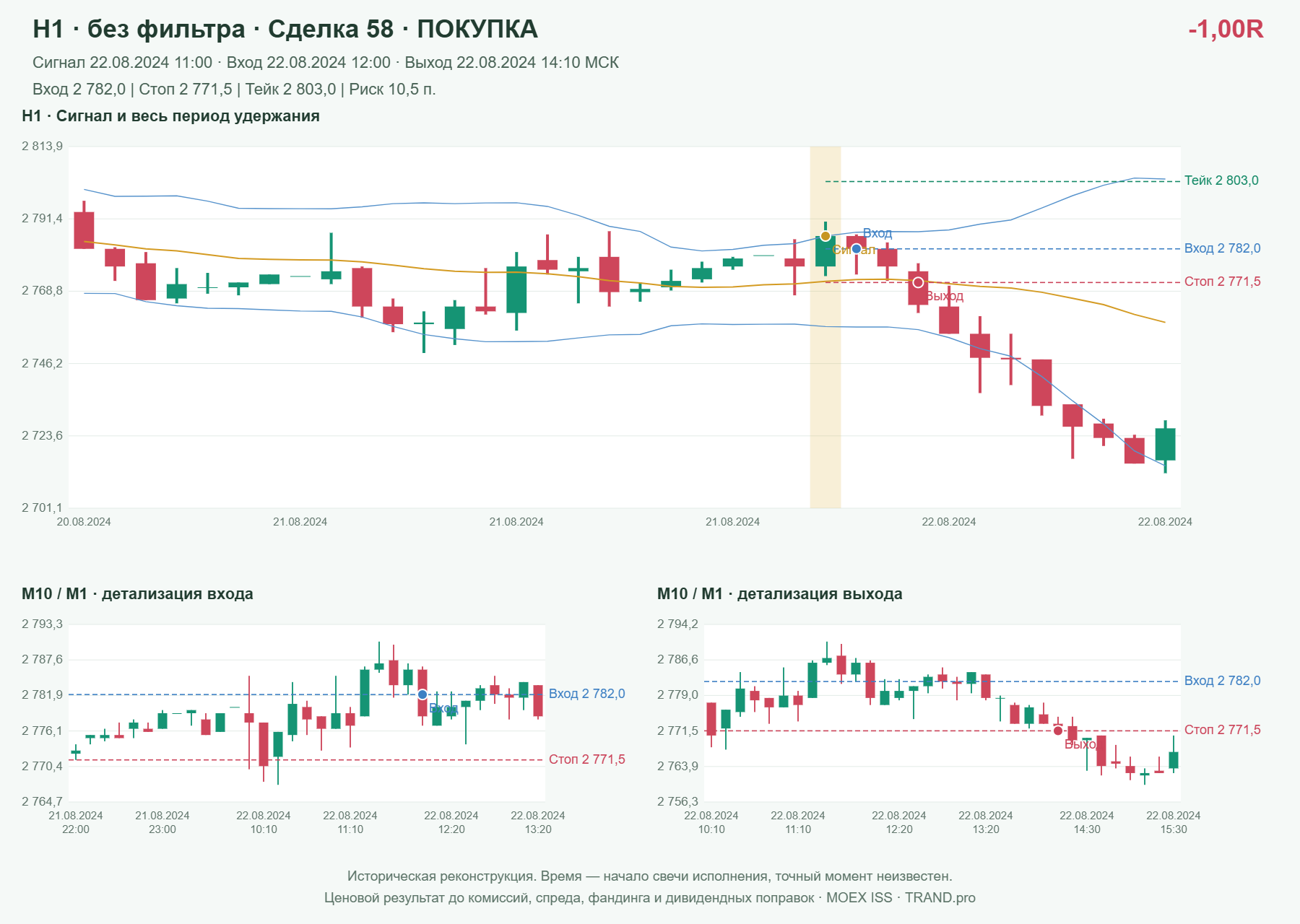Click the 2 813,9 price axis label

coord(42,147)
